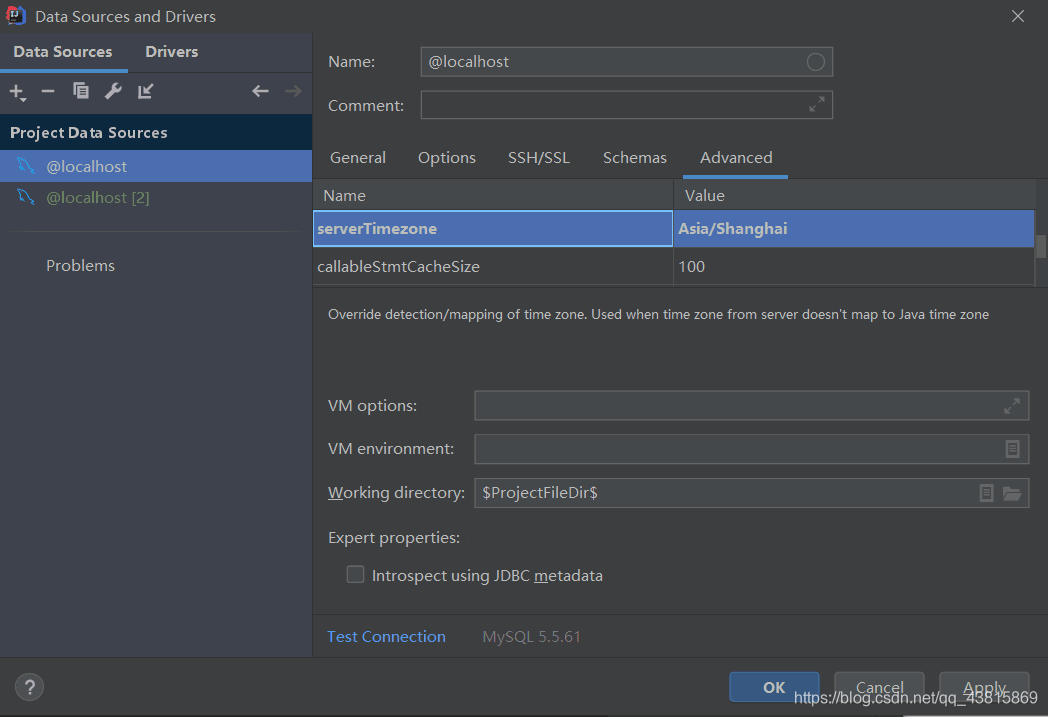
Task: Click the MySQL 5.5.61 driver version text
Action: (531, 637)
